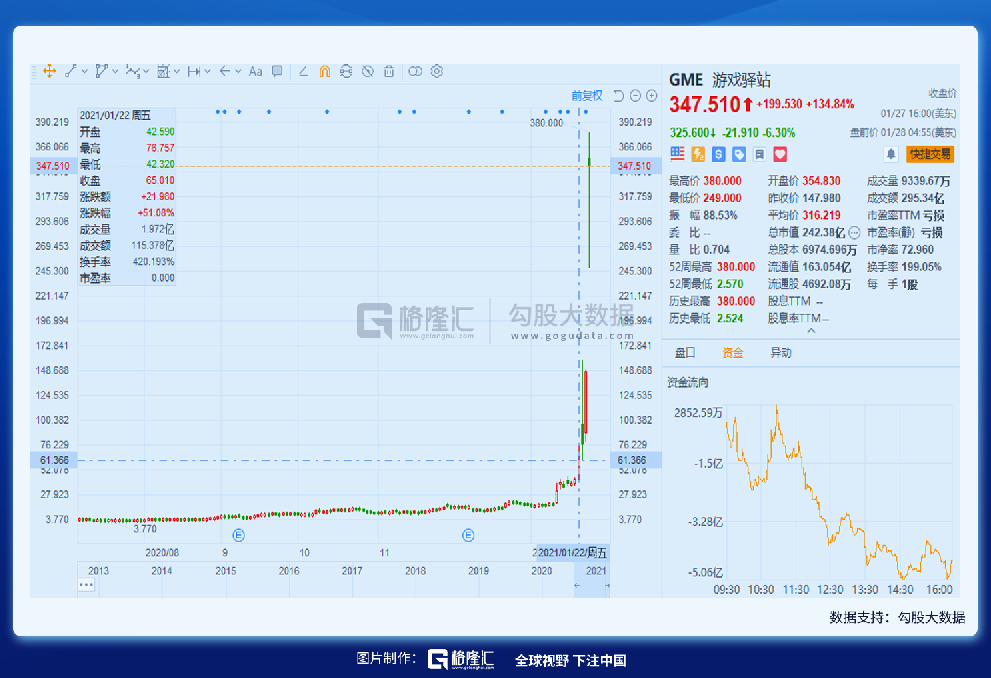Click the 开盘价 354.830 value
991x678 pixels.
(822, 181)
